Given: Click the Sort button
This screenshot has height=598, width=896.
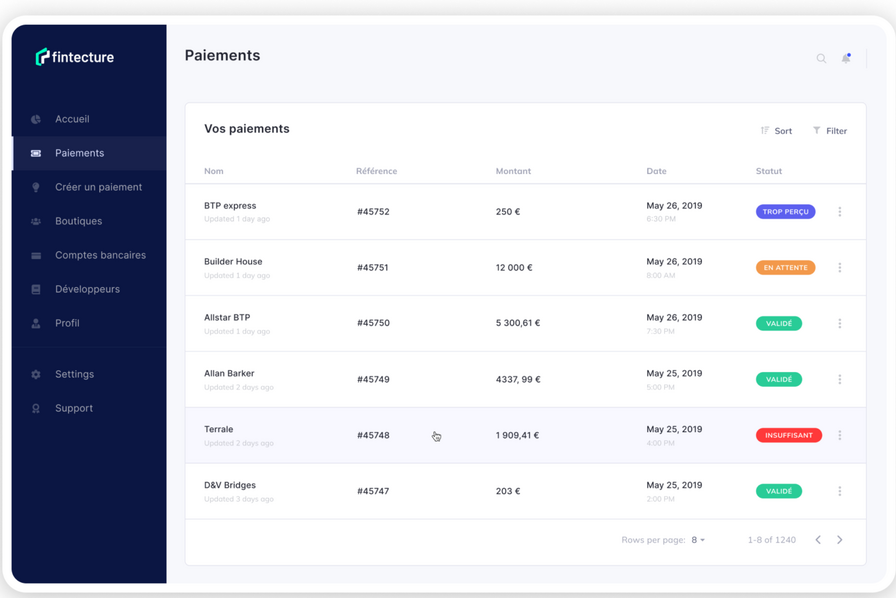Looking at the screenshot, I should (776, 131).
